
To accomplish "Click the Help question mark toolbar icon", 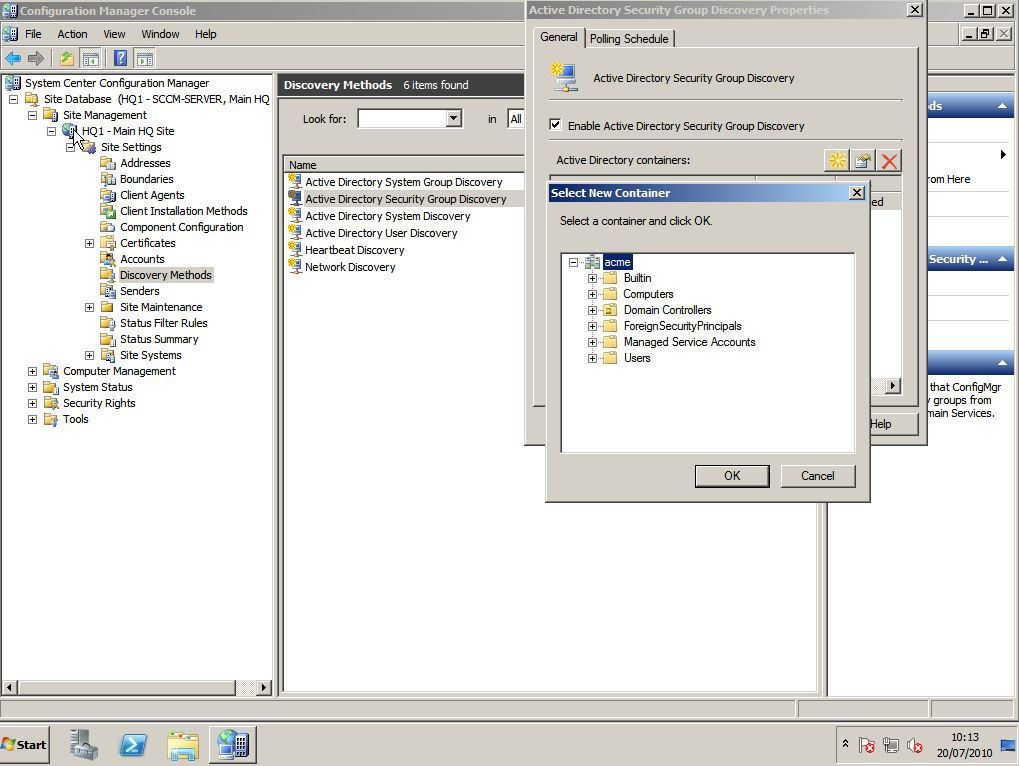I will point(120,58).
